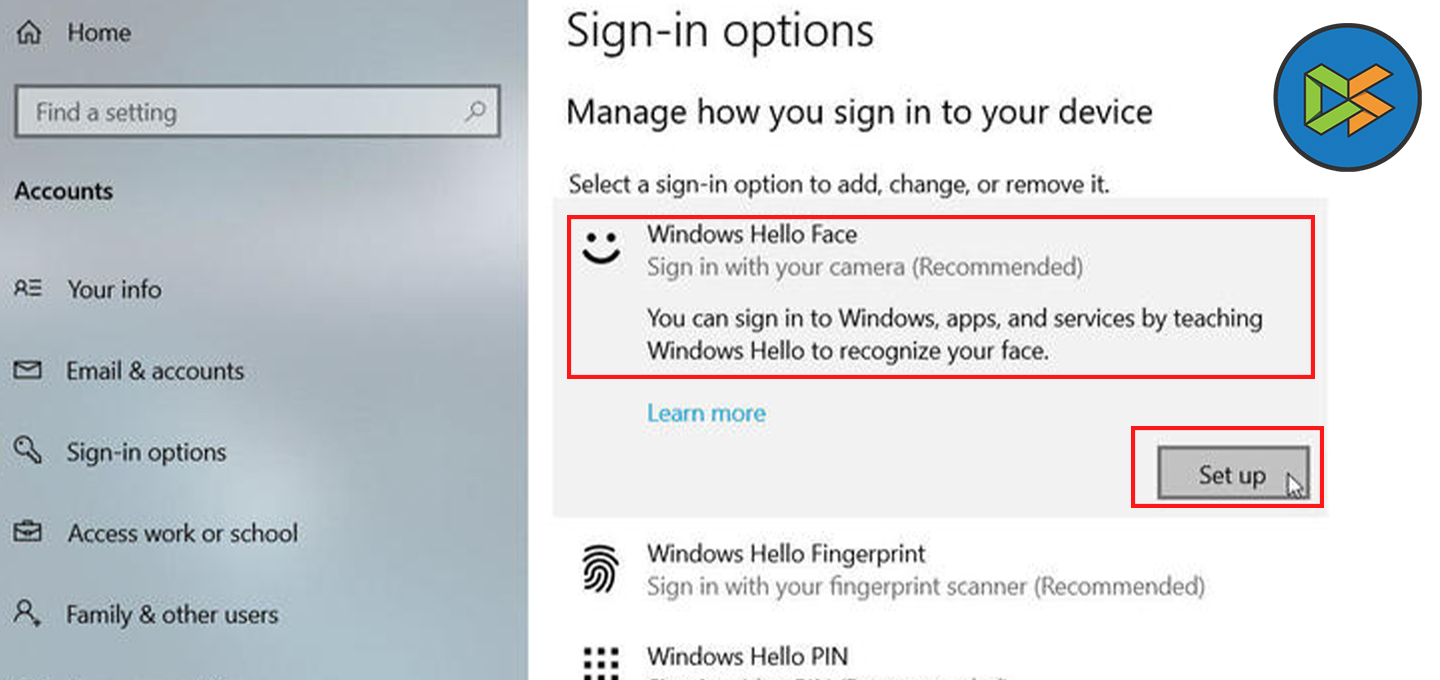Click the blue circular logo badge
Image resolution: width=1440 pixels, height=680 pixels.
1347,96
